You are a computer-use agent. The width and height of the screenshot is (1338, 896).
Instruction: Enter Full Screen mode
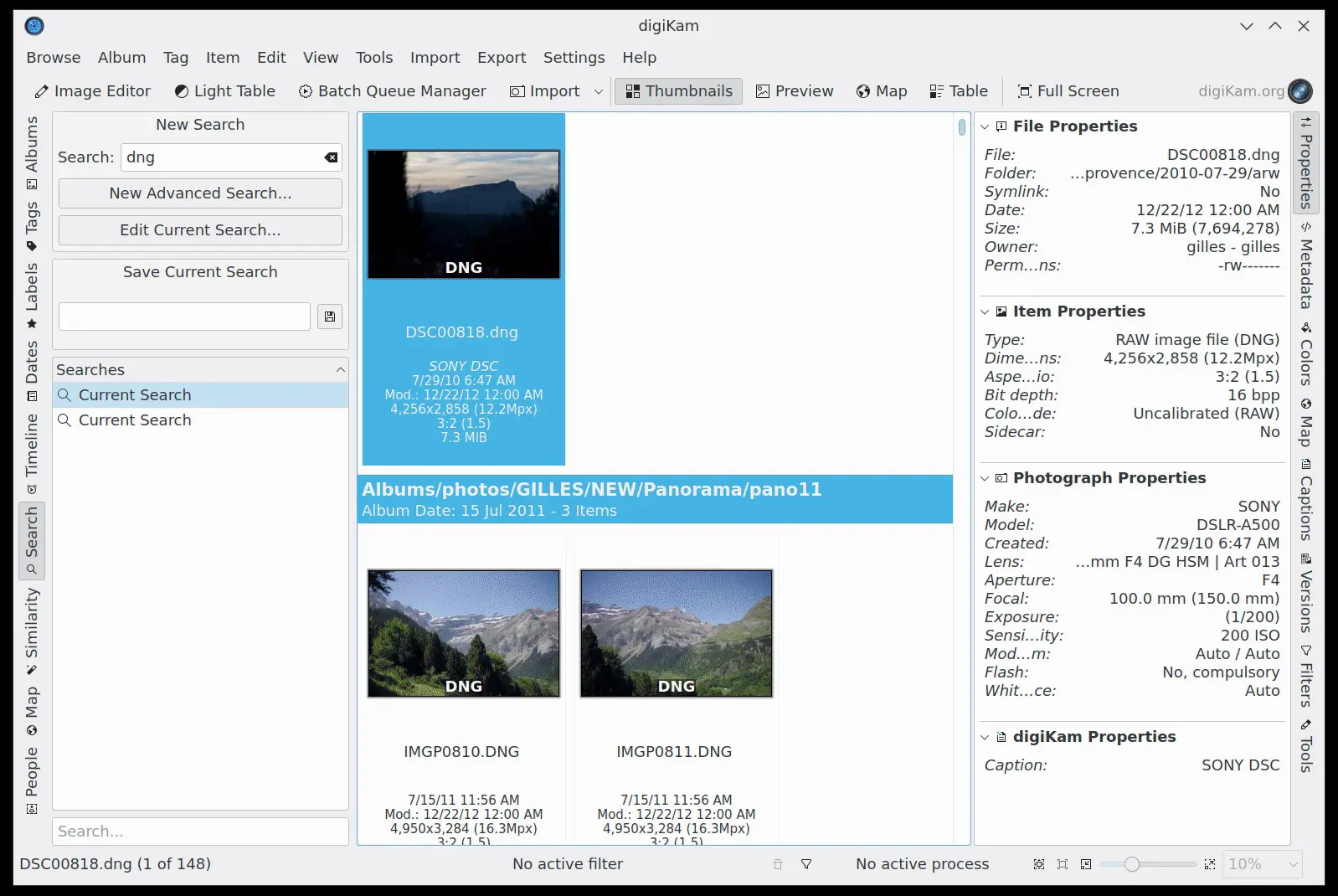(x=1068, y=91)
